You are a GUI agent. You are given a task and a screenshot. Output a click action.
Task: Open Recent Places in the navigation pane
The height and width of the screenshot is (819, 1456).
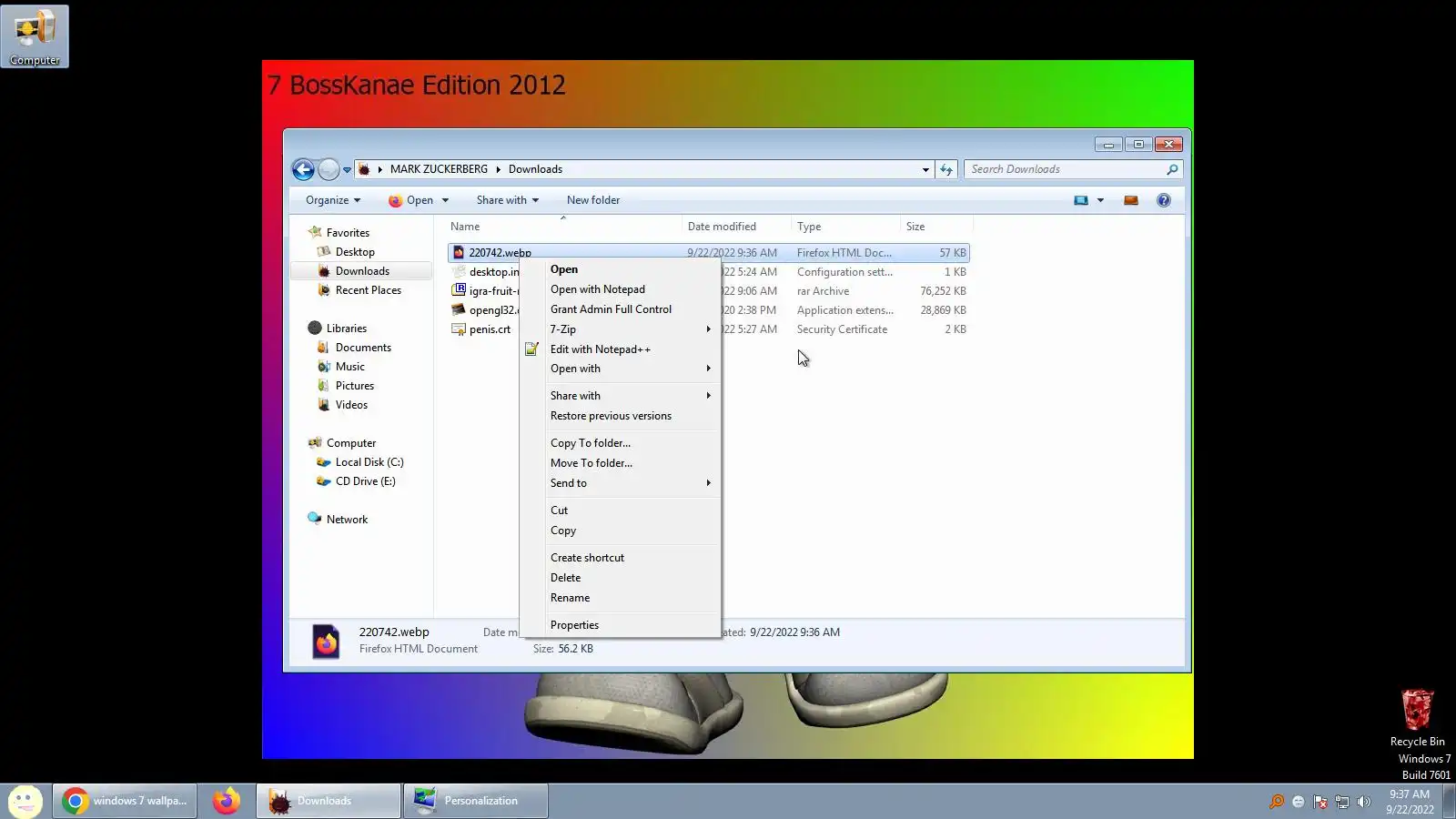click(x=369, y=290)
